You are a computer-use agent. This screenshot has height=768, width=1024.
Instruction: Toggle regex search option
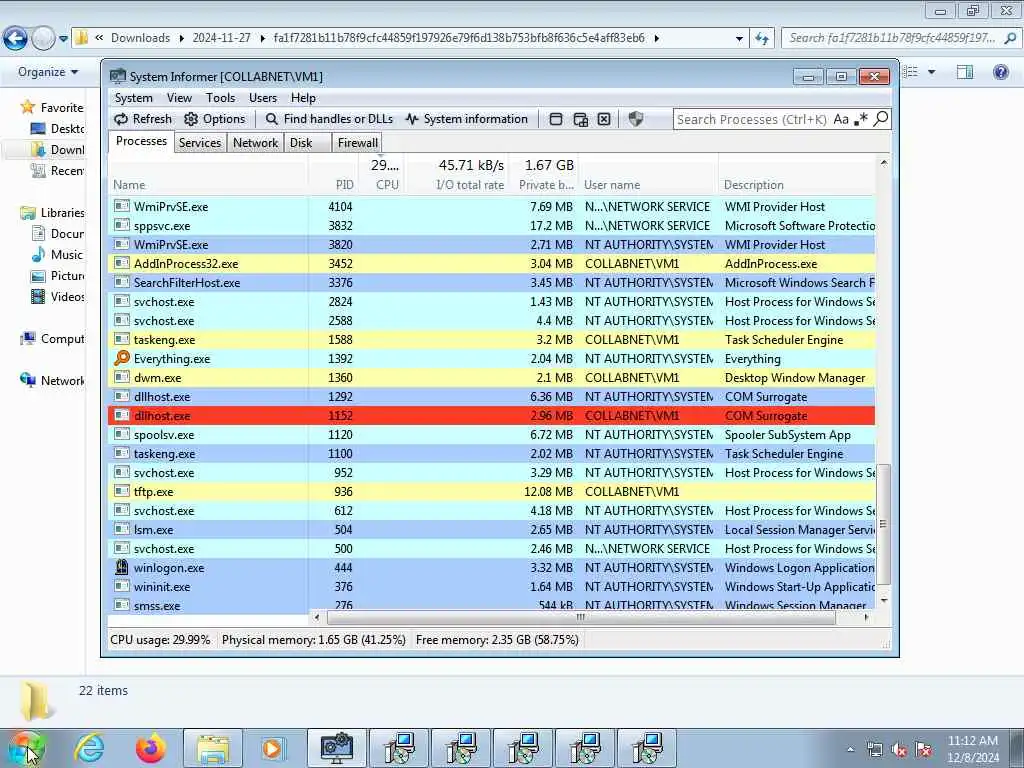861,119
